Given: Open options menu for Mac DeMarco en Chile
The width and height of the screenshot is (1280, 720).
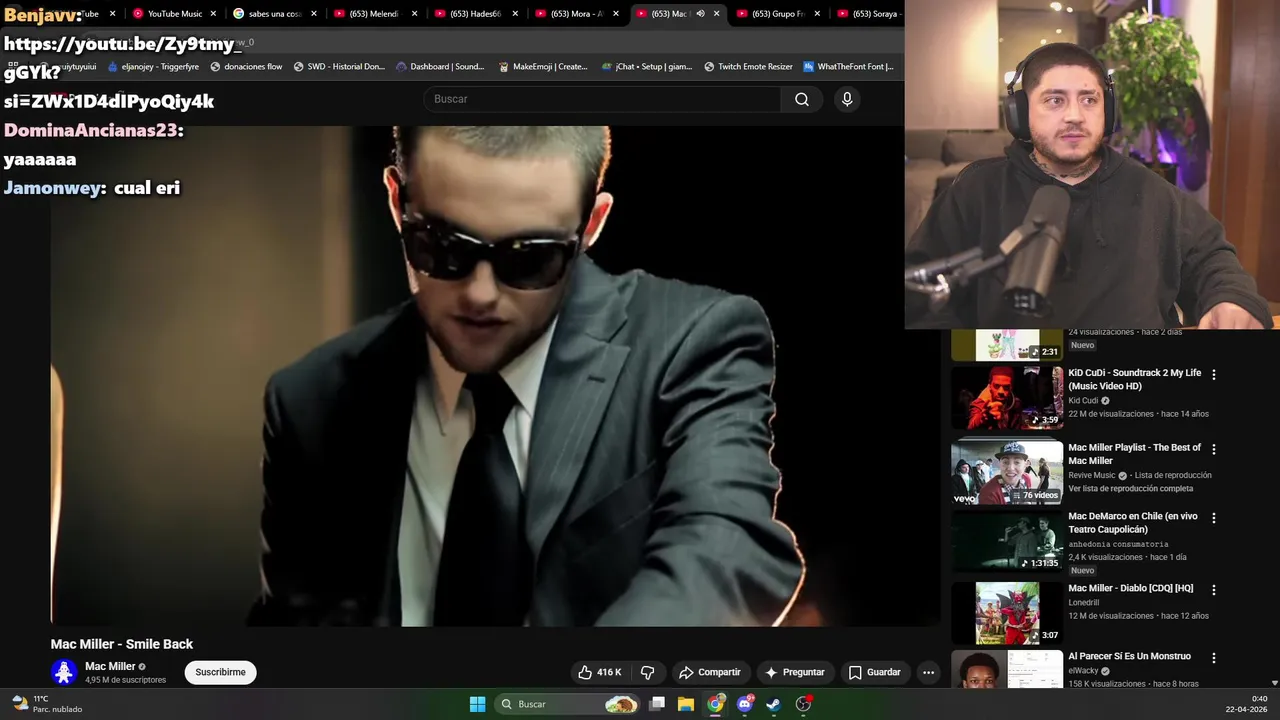Looking at the screenshot, I should pyautogui.click(x=1214, y=518).
